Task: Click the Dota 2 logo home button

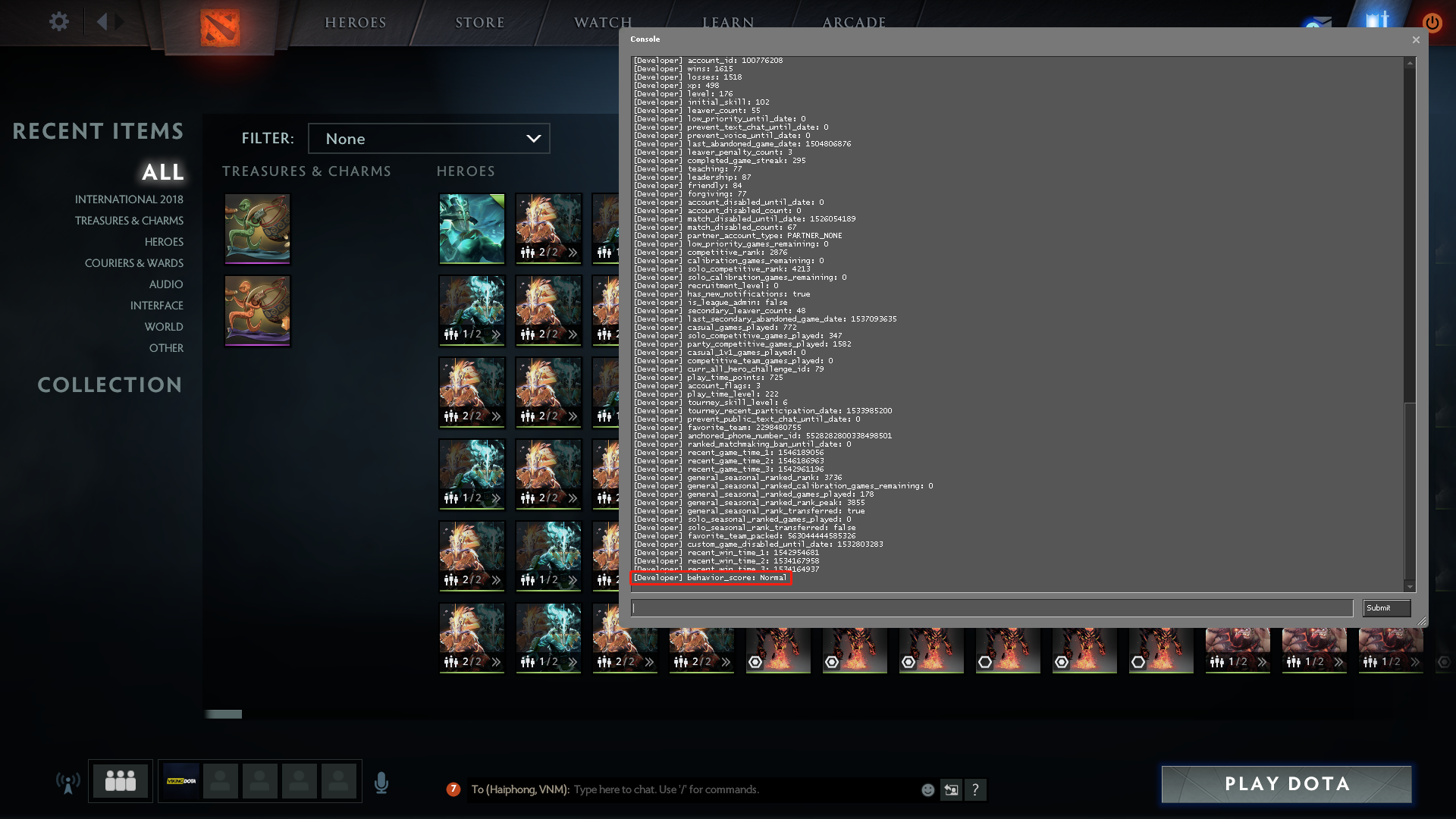Action: coord(220,27)
